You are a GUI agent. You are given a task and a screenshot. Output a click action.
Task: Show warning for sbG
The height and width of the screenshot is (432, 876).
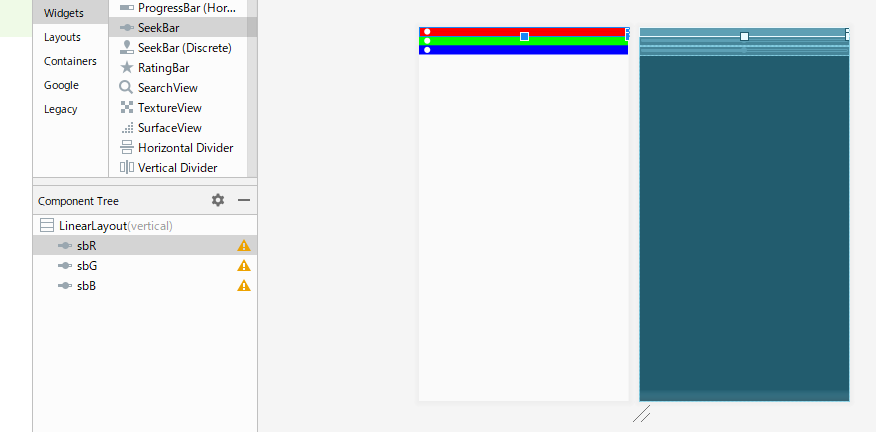244,265
